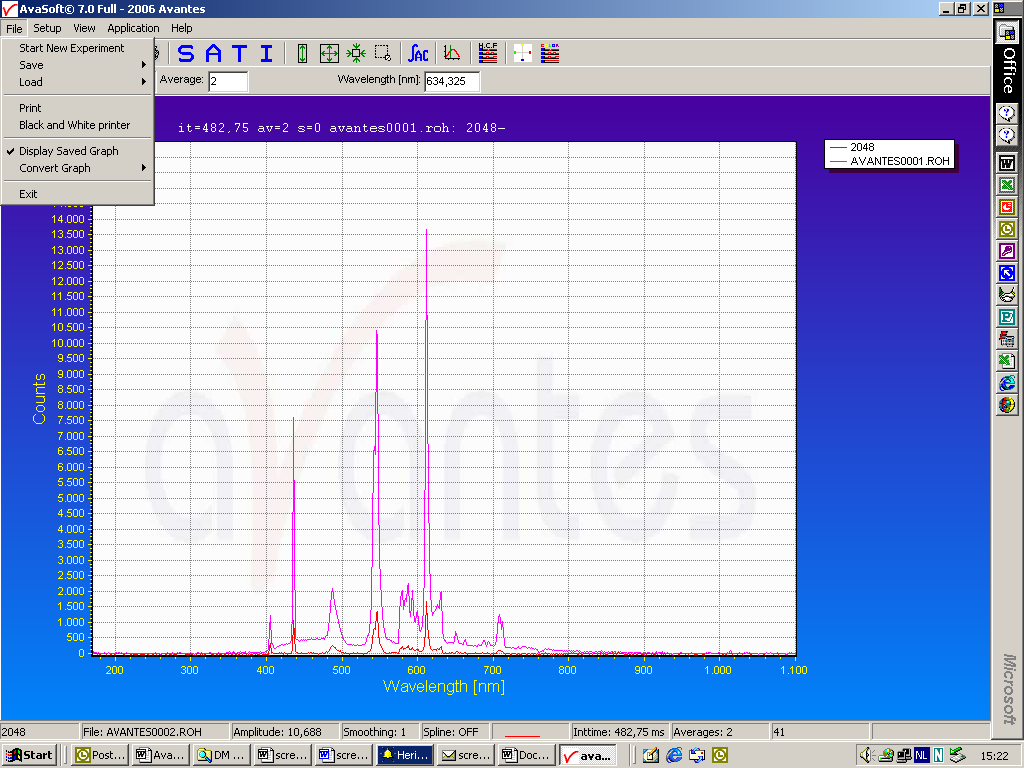The image size is (1024, 768).
Task: Click the open File menu title
Action: click(14, 28)
